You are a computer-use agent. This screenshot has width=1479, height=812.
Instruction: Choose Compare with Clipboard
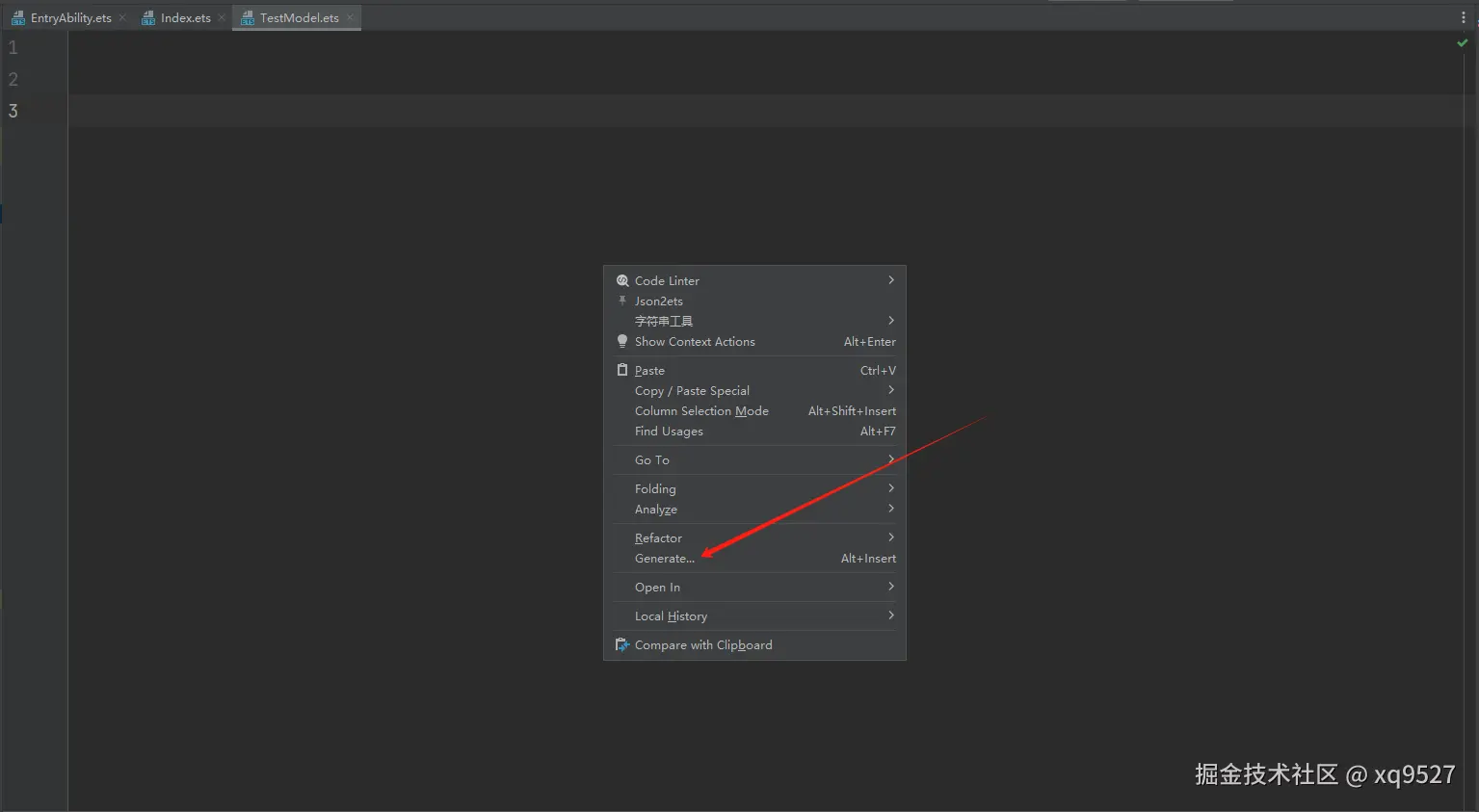tap(754, 644)
